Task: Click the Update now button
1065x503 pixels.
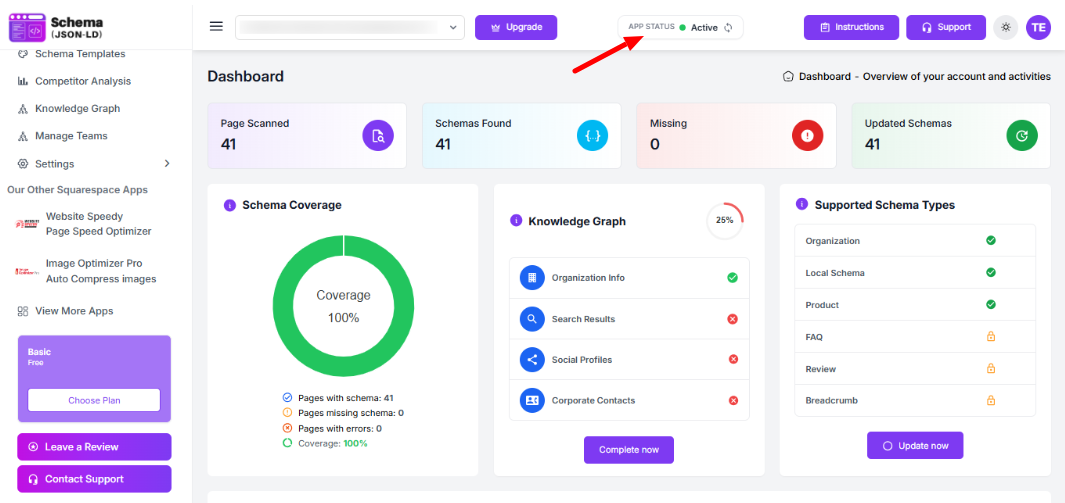Action: click(x=915, y=445)
